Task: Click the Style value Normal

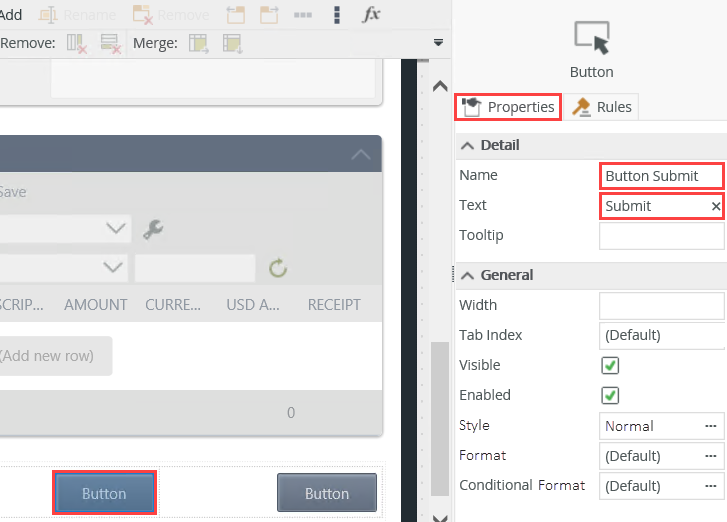Action: (x=629, y=426)
